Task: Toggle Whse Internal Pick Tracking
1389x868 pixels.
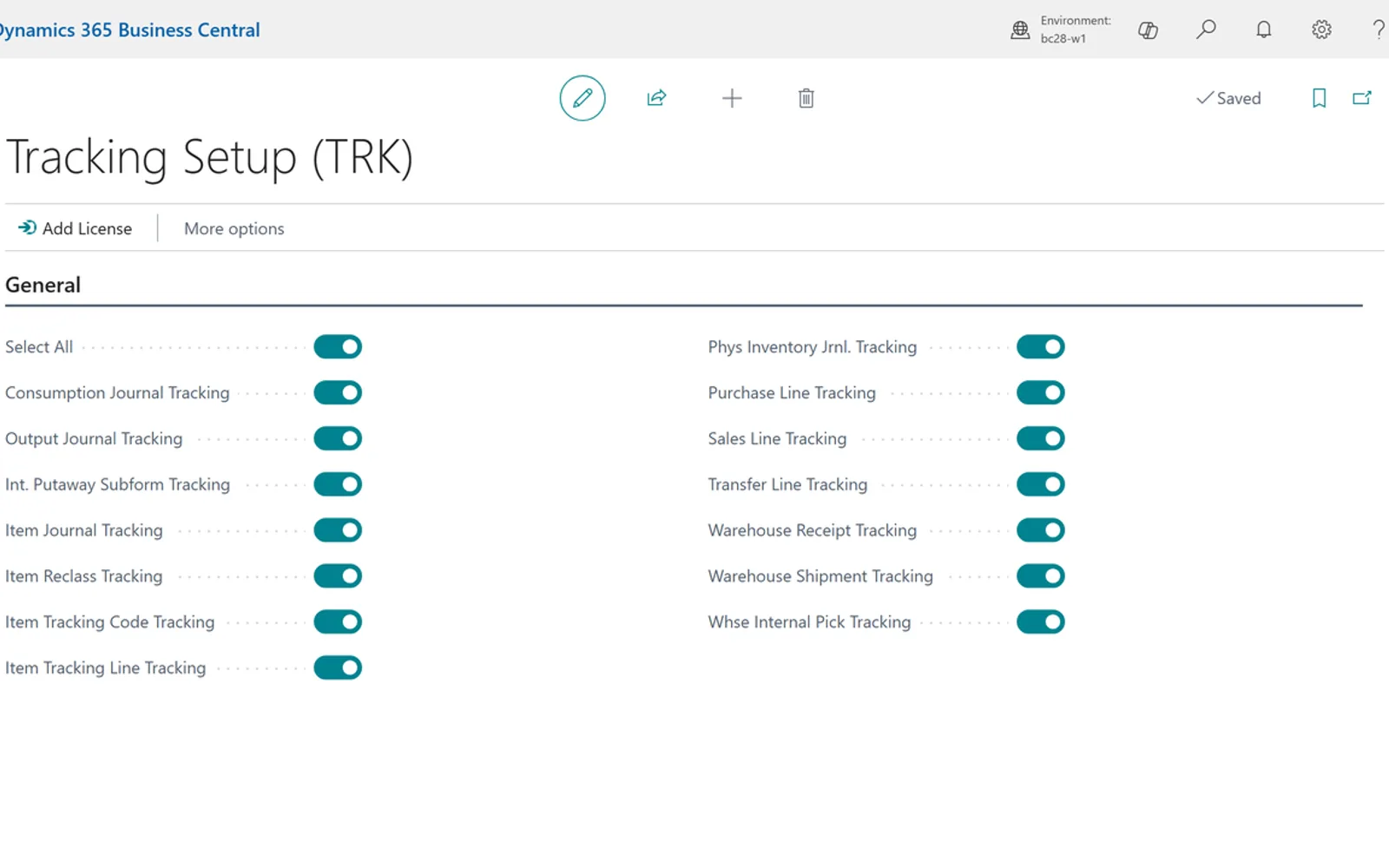Action: click(1041, 622)
